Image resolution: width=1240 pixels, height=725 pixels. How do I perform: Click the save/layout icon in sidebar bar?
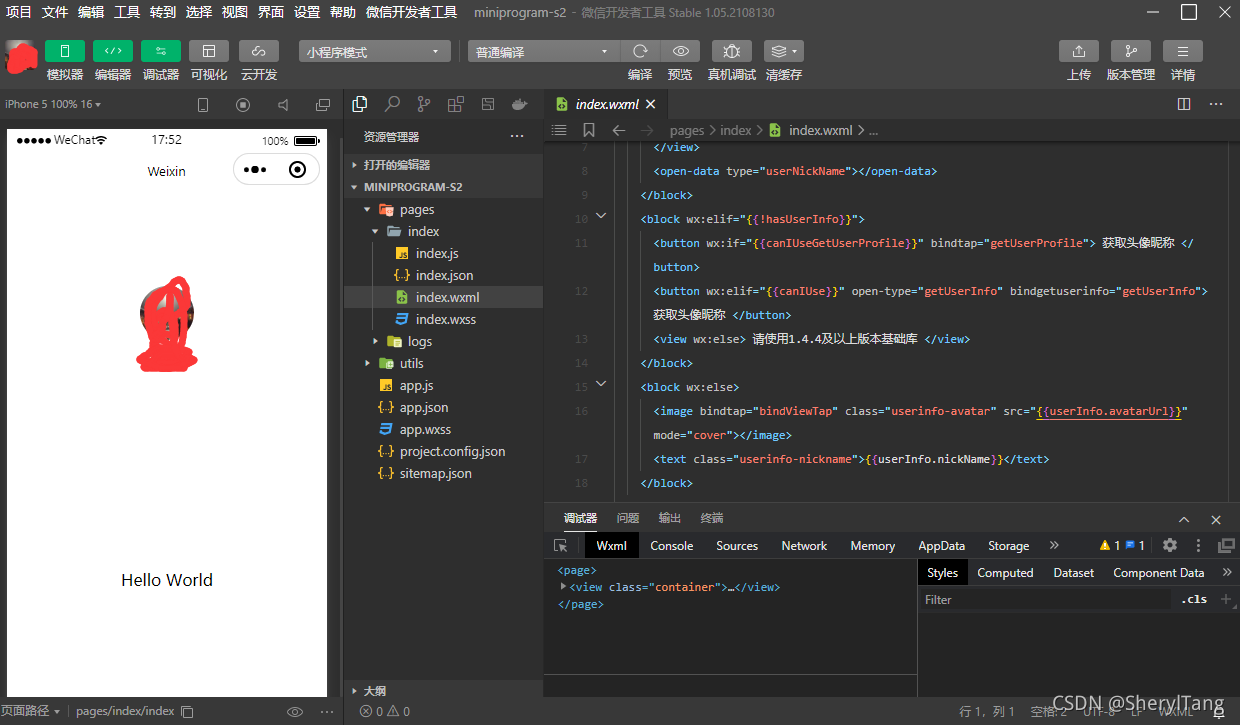point(488,104)
